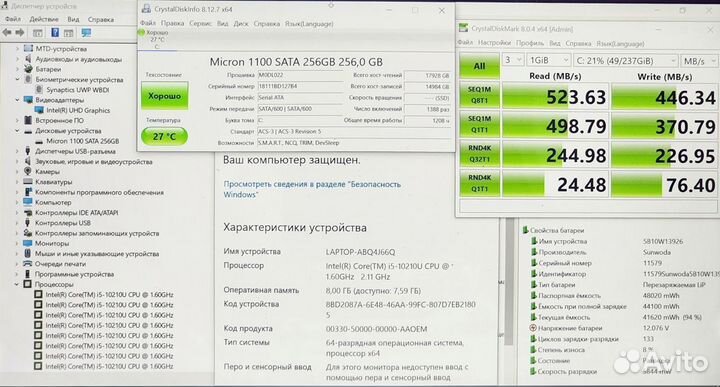This screenshot has width=720, height=387.
Task: Click the Биометрические устройства fingerprint icon
Action: [x=28, y=79]
